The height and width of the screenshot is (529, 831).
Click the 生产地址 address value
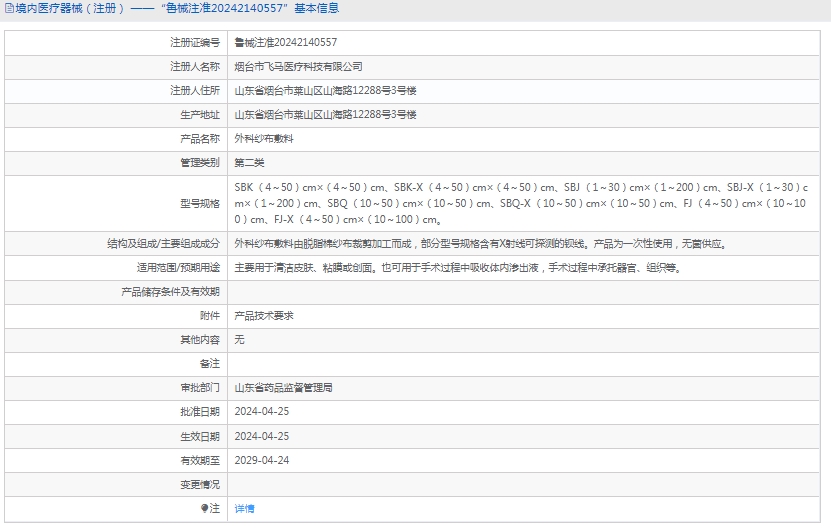tap(325, 115)
